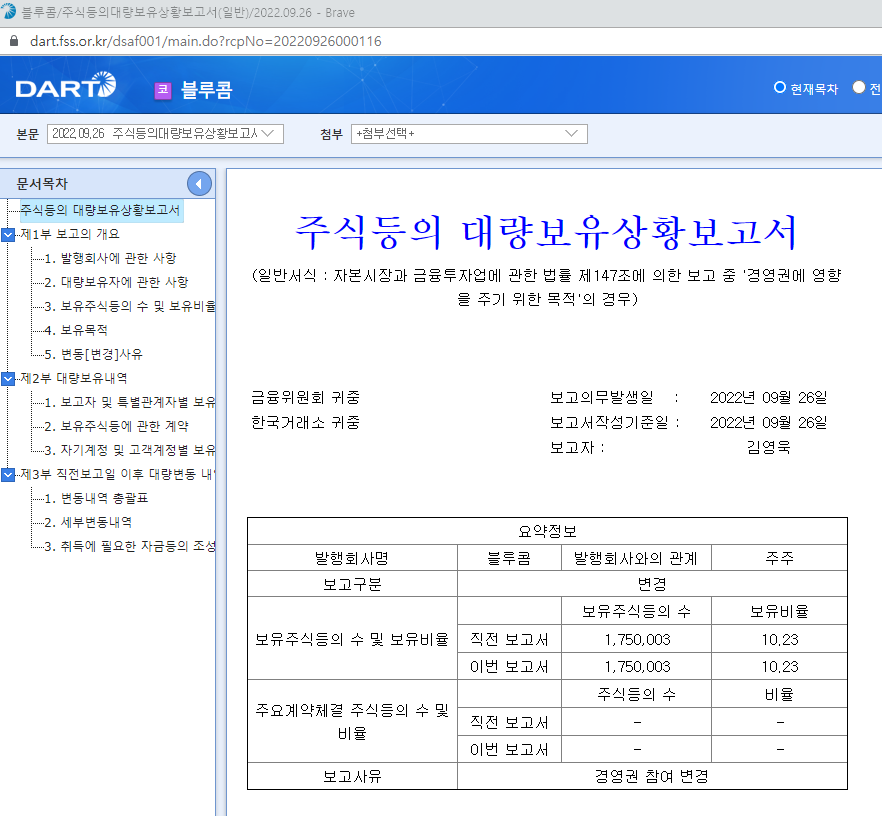This screenshot has width=882, height=816.
Task: Click the 요약정보 table header
Action: pyautogui.click(x=547, y=531)
